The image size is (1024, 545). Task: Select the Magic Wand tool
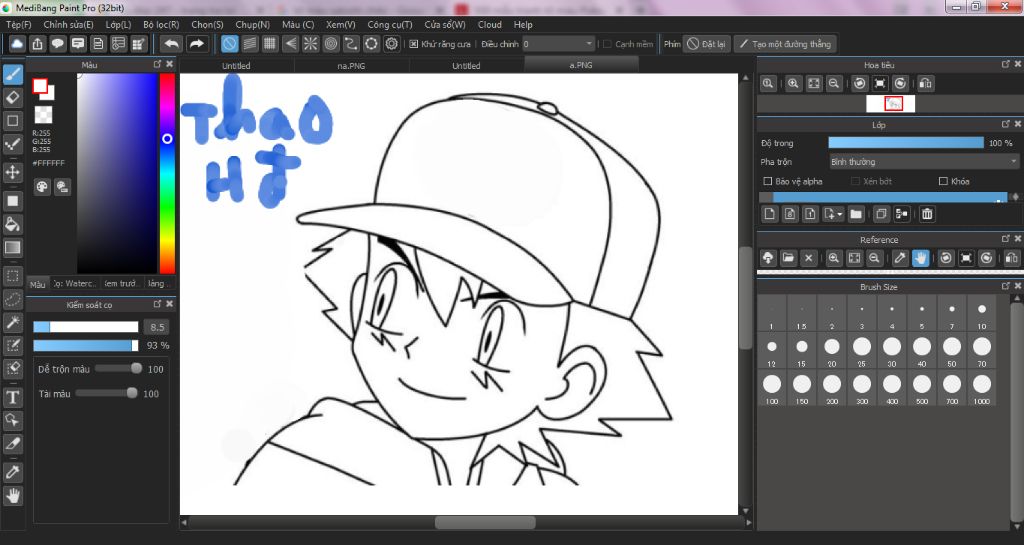click(x=12, y=322)
